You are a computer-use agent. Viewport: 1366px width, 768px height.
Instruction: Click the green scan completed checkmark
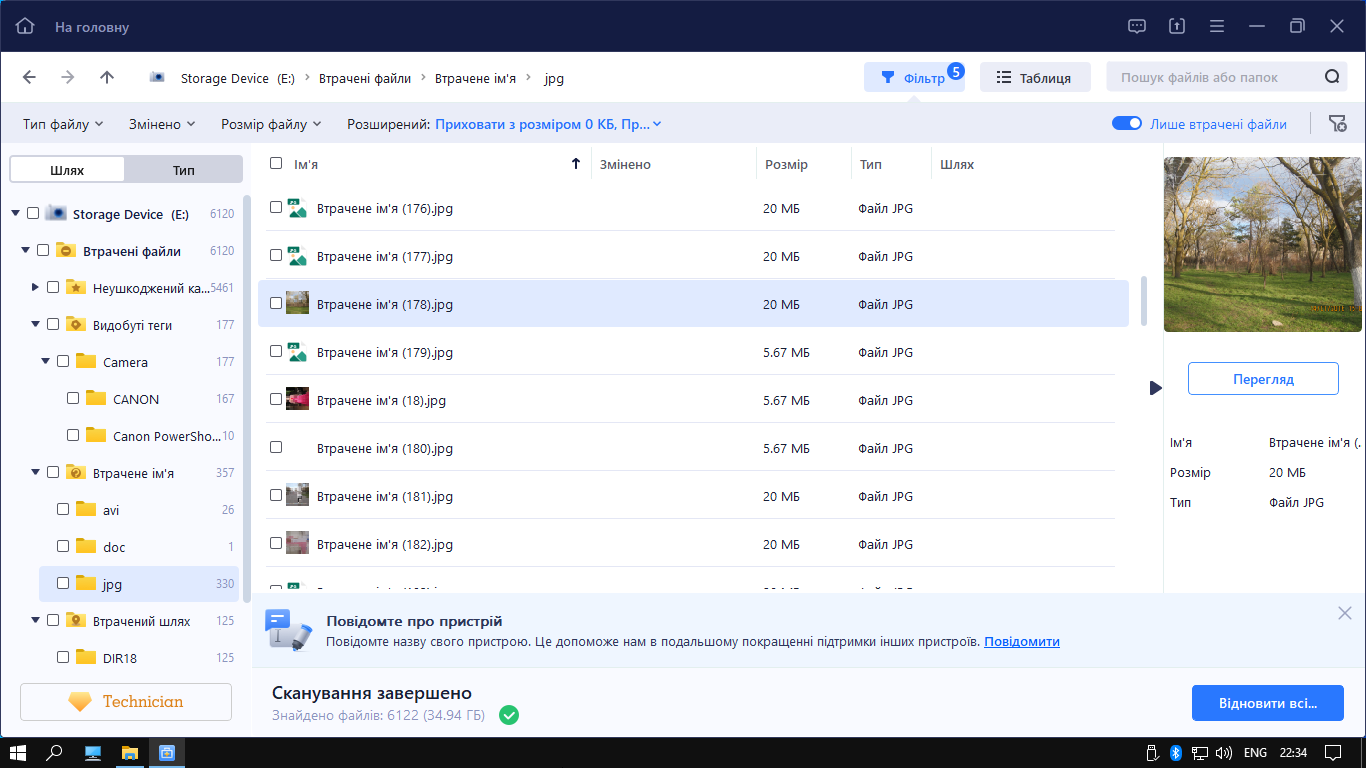509,715
